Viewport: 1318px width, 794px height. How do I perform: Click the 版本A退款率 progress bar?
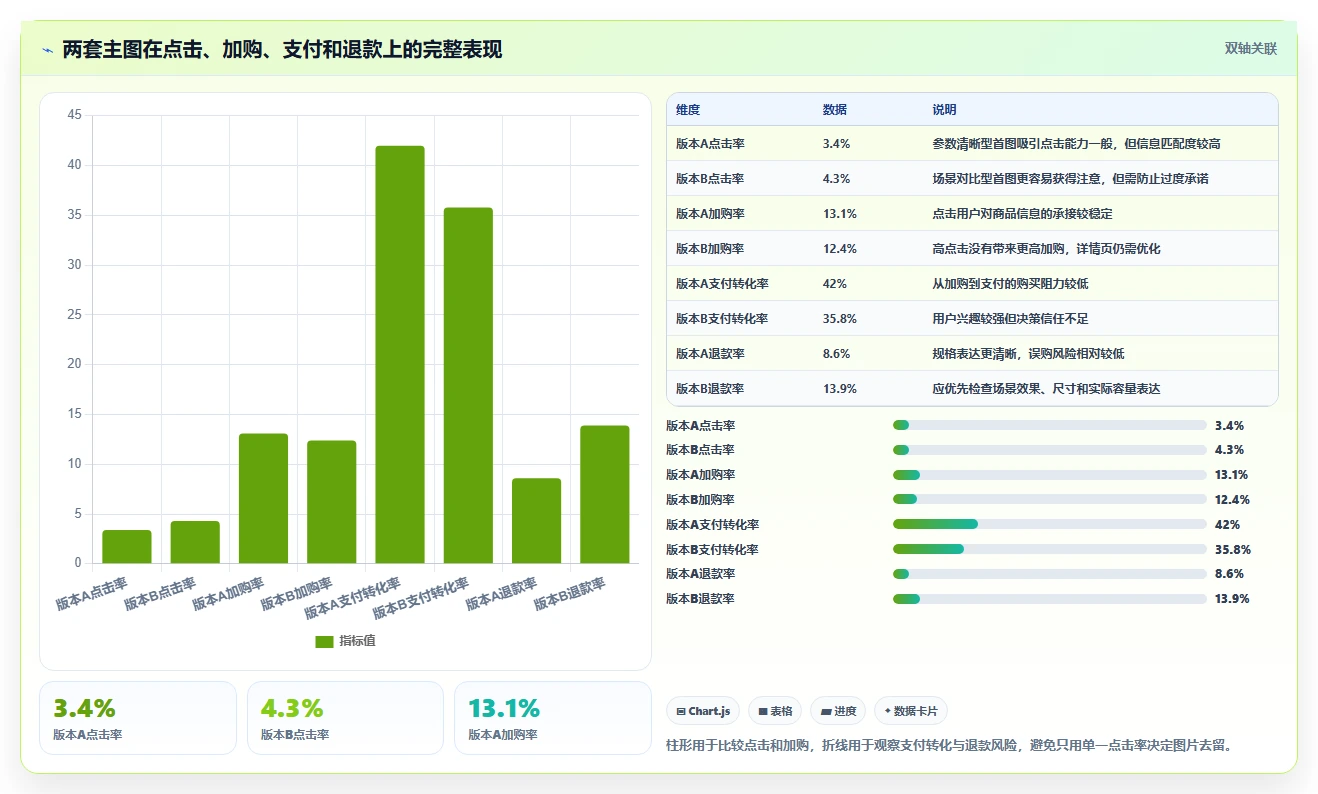click(x=1049, y=574)
